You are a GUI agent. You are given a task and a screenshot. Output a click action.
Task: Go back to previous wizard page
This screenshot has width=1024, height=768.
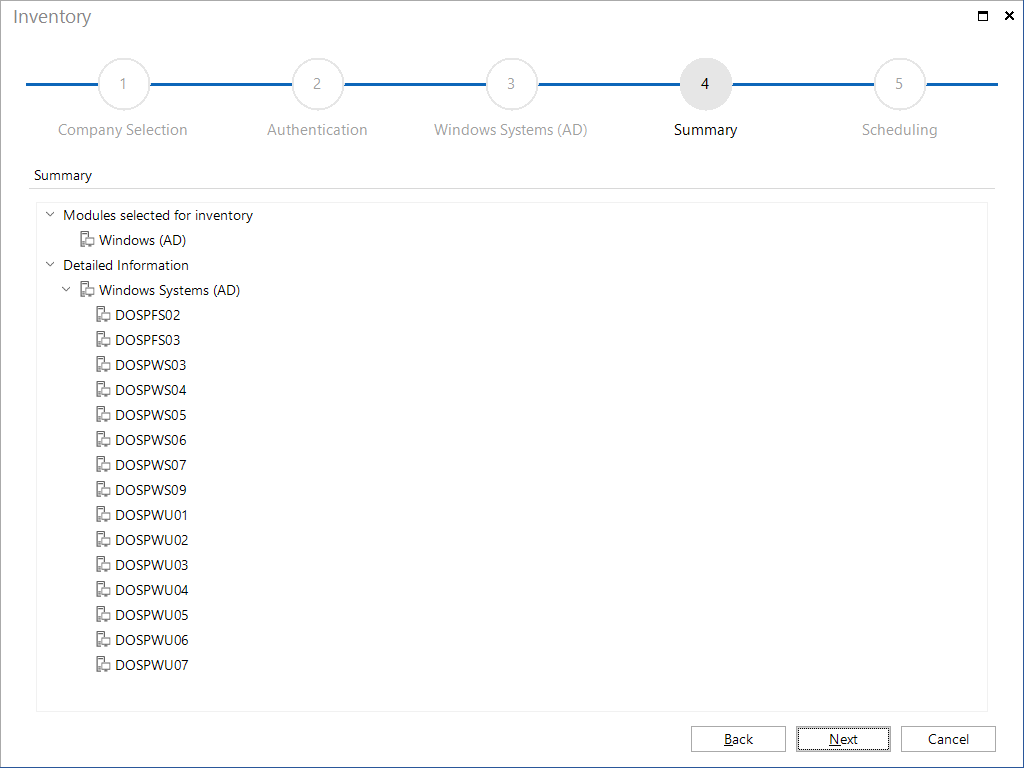tap(738, 739)
